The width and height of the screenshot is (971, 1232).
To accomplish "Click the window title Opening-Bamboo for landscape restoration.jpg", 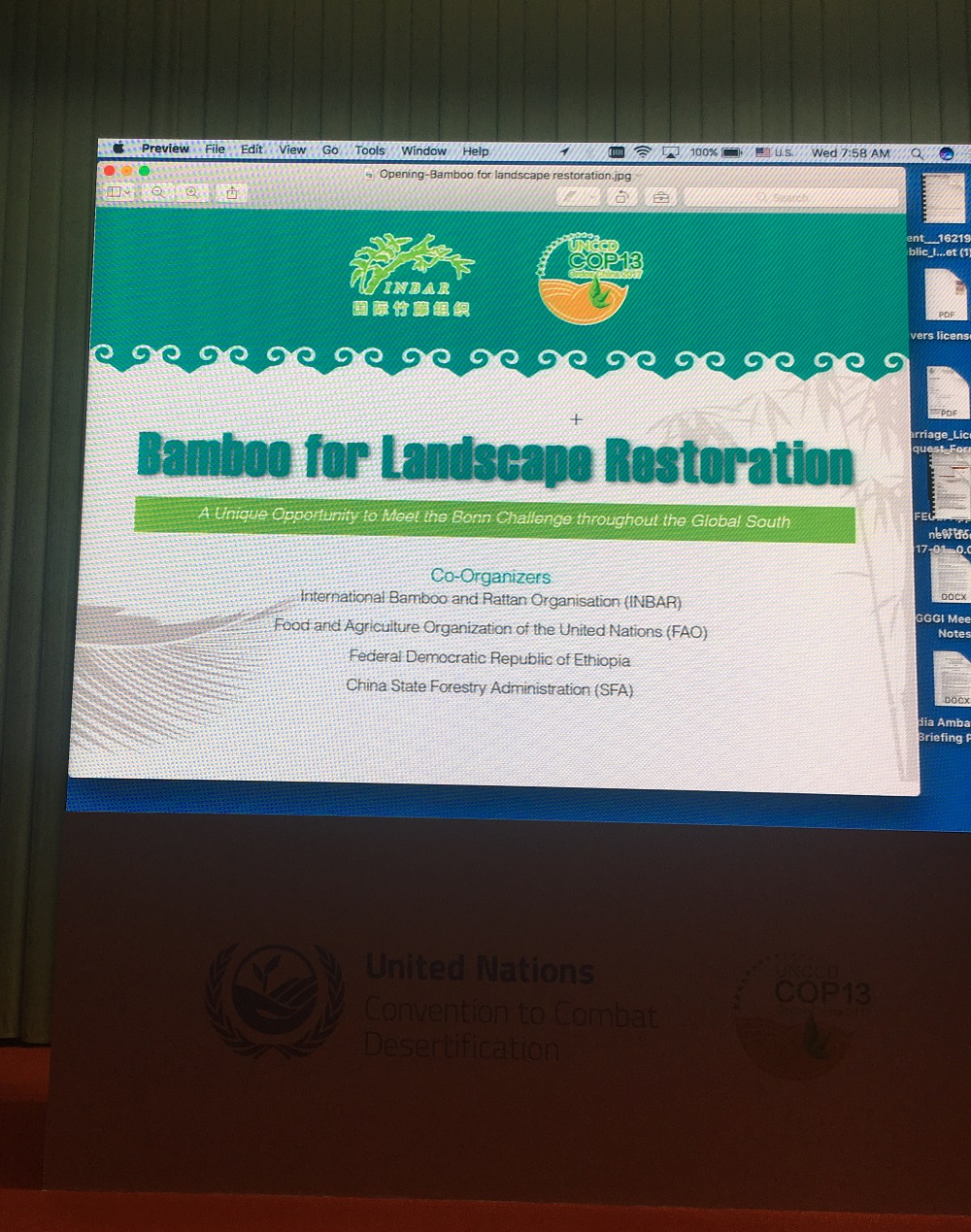I will [x=504, y=176].
